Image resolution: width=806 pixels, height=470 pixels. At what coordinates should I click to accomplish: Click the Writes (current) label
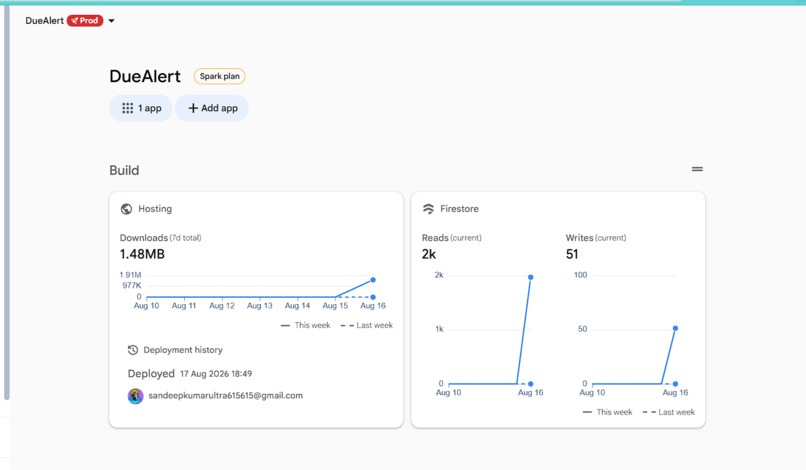click(x=596, y=238)
